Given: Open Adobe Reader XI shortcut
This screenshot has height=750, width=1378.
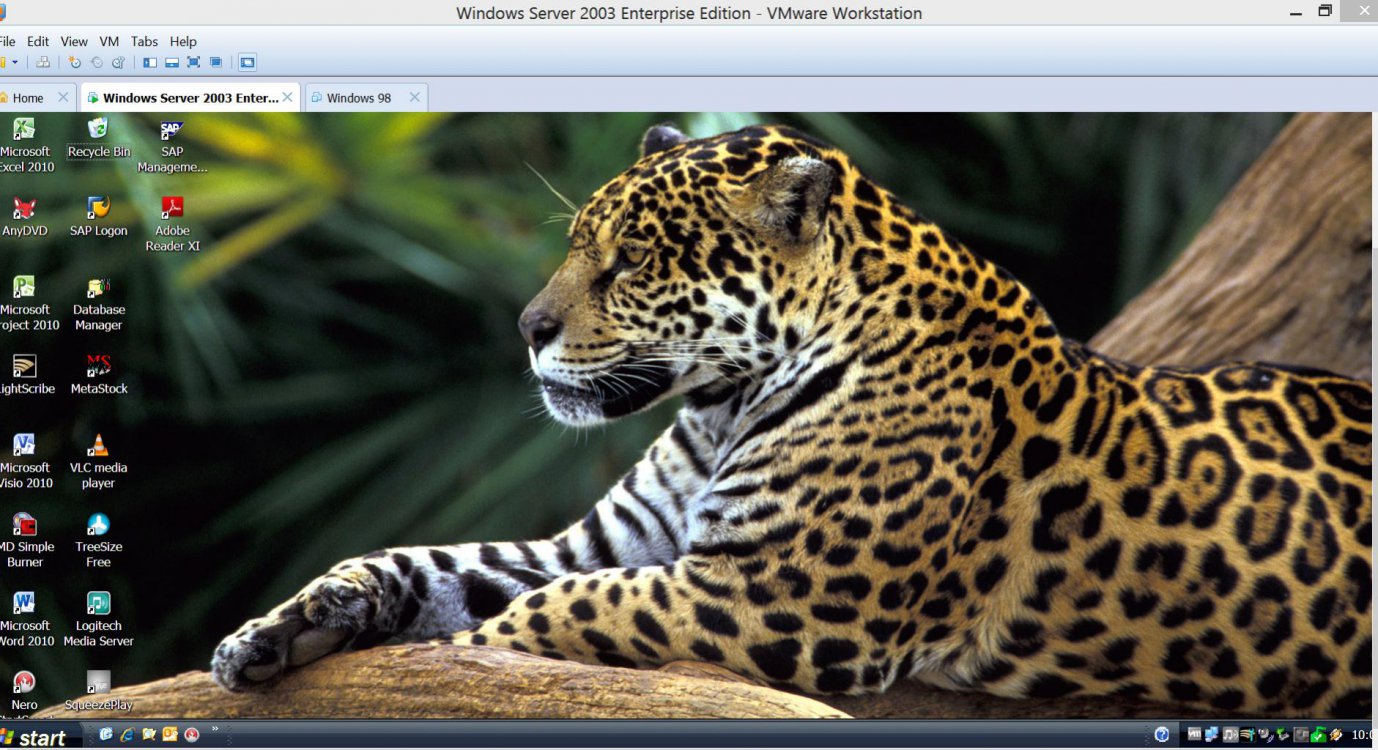Looking at the screenshot, I should click(172, 222).
